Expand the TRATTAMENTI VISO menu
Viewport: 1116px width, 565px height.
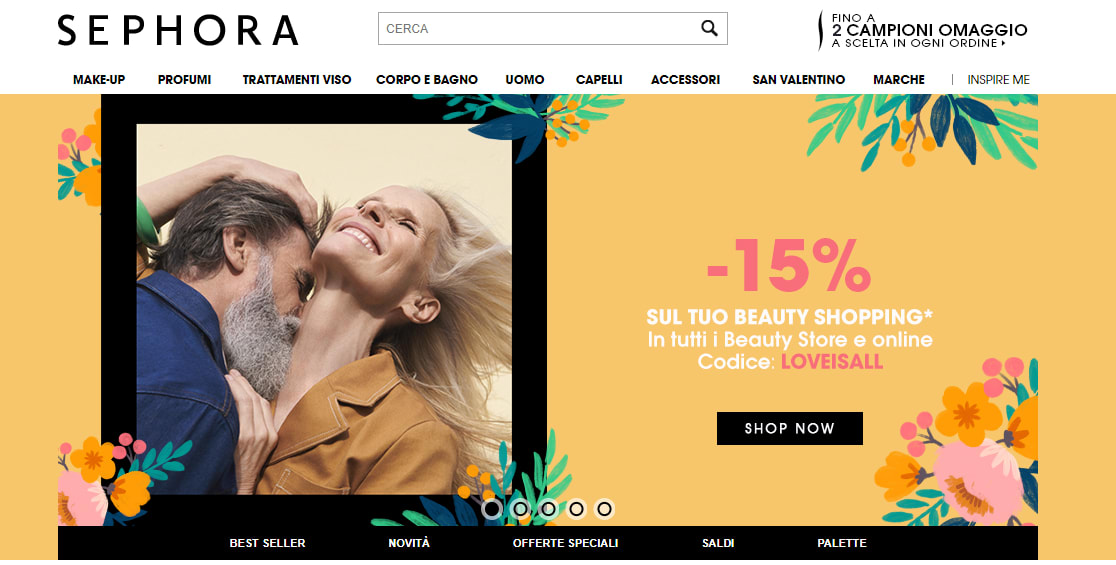pyautogui.click(x=297, y=80)
